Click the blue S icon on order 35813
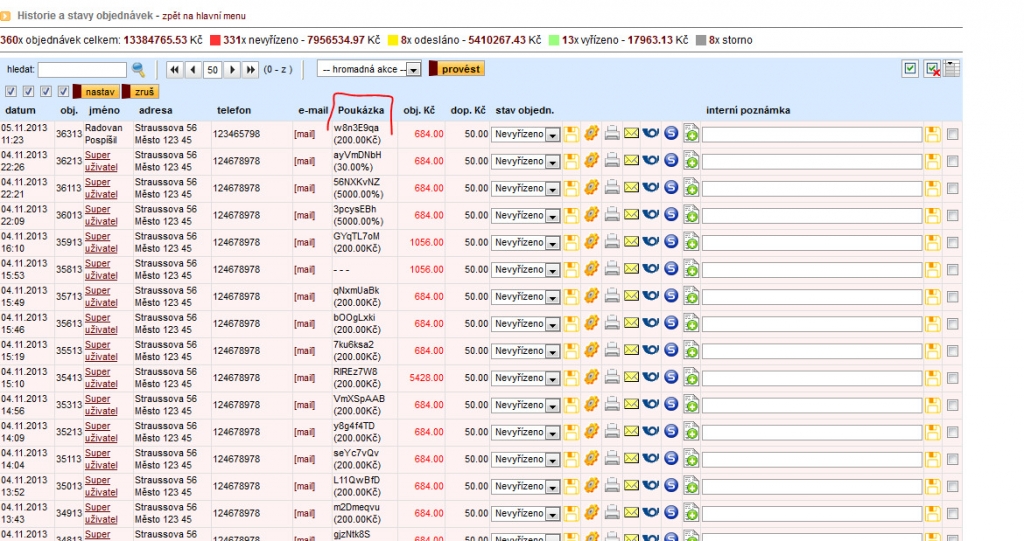The width and height of the screenshot is (1024, 541). 671,269
